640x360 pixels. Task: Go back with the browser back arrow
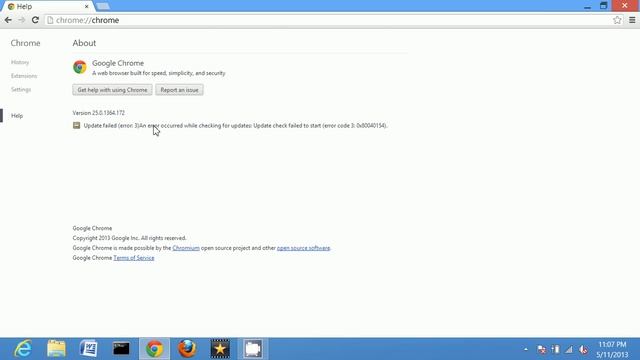pyautogui.click(x=8, y=20)
